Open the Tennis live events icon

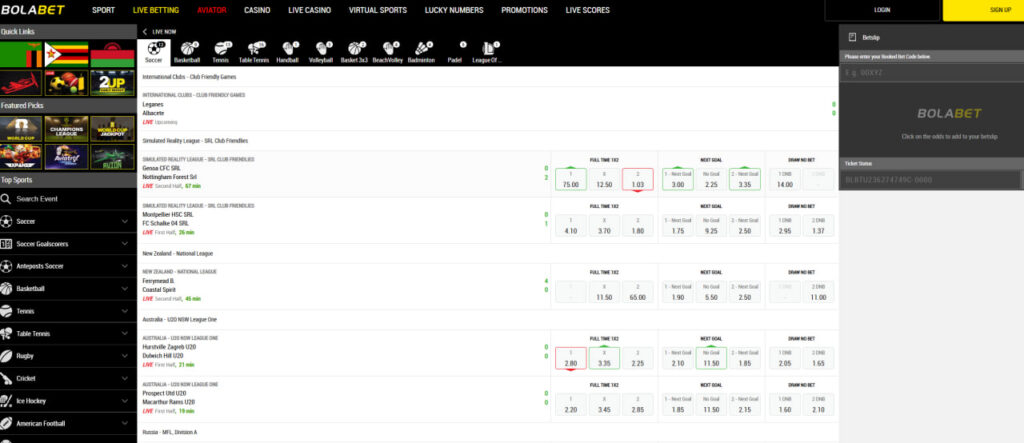click(x=221, y=52)
